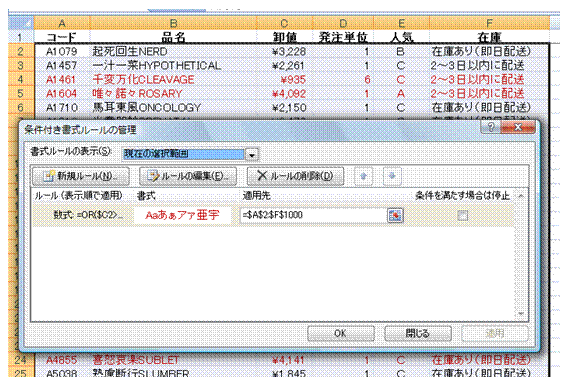Click cell 喜怒哀楽SUBLET in row 24

pos(174,360)
